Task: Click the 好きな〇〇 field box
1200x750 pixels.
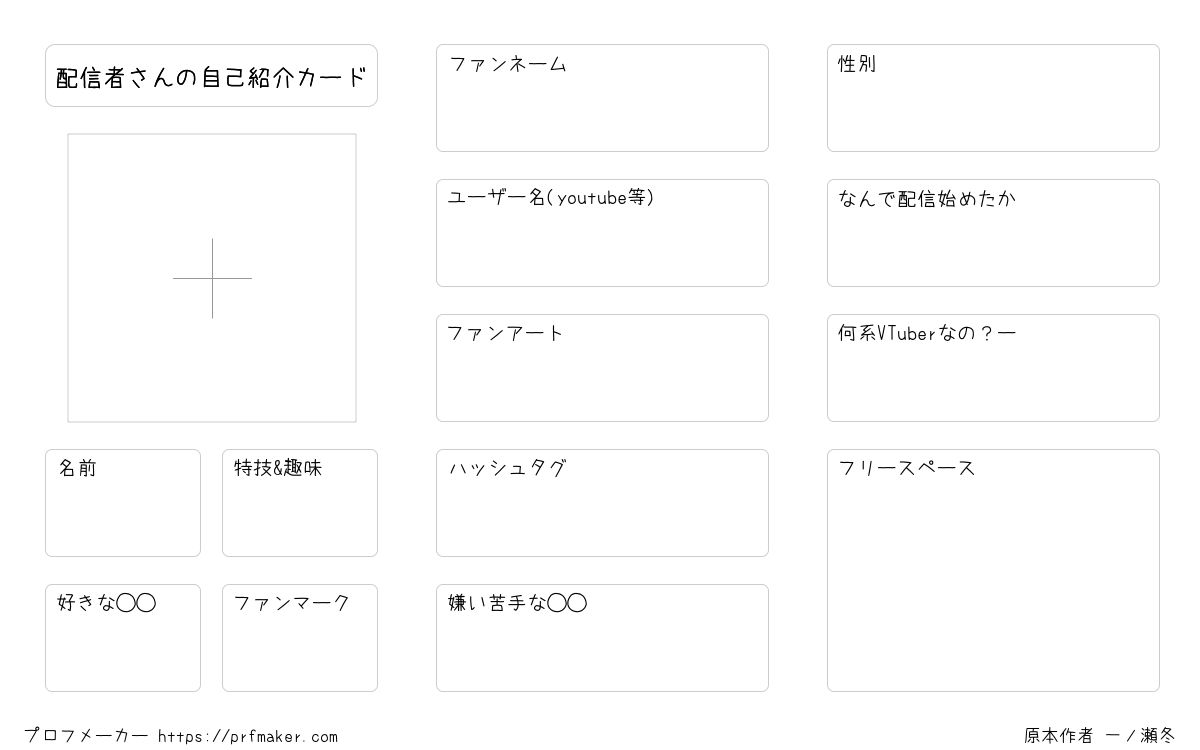Action: 123,638
